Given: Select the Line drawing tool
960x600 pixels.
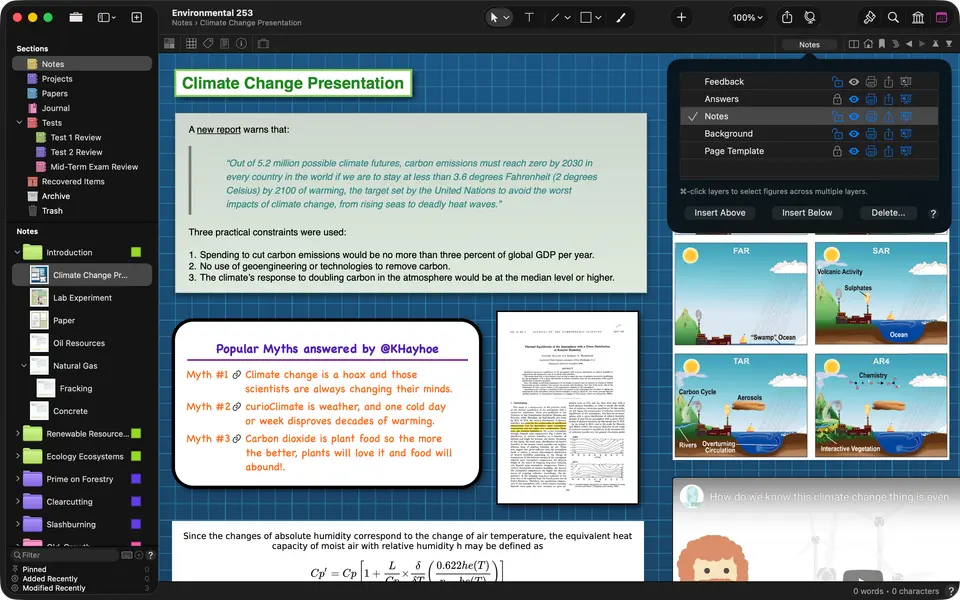Looking at the screenshot, I should point(555,17).
